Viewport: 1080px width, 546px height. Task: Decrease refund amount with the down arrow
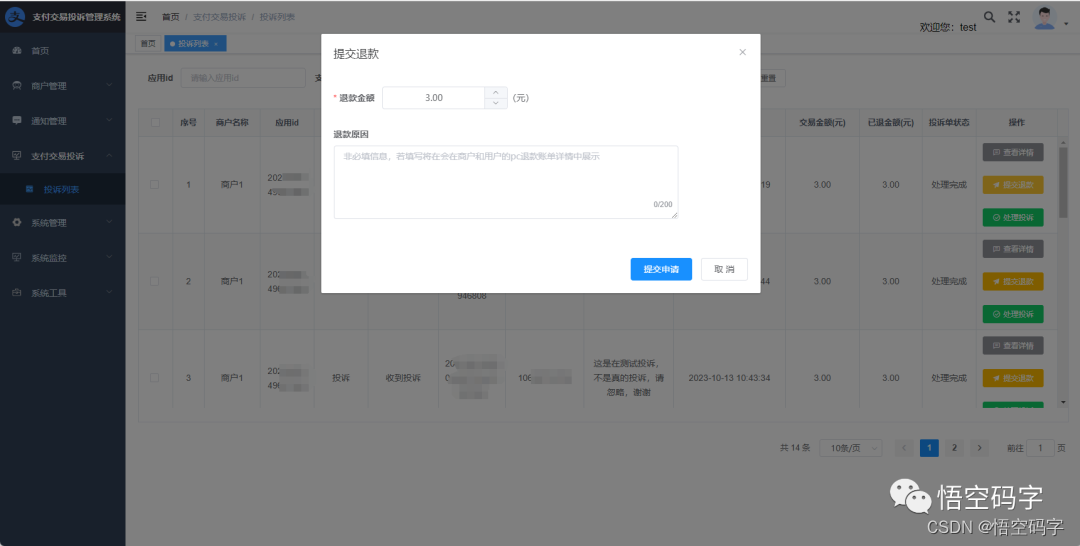point(496,103)
